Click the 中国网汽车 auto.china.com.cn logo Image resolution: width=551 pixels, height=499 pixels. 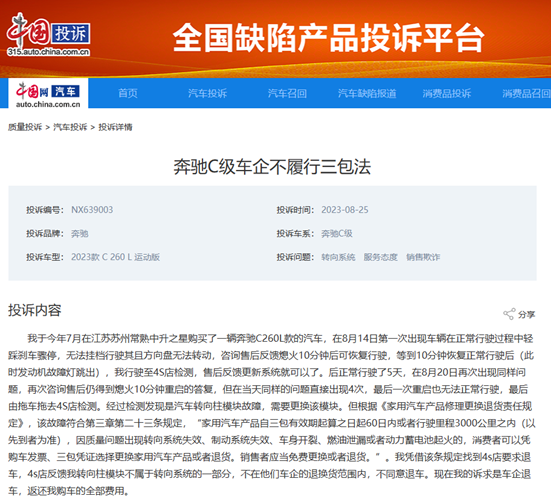click(48, 93)
